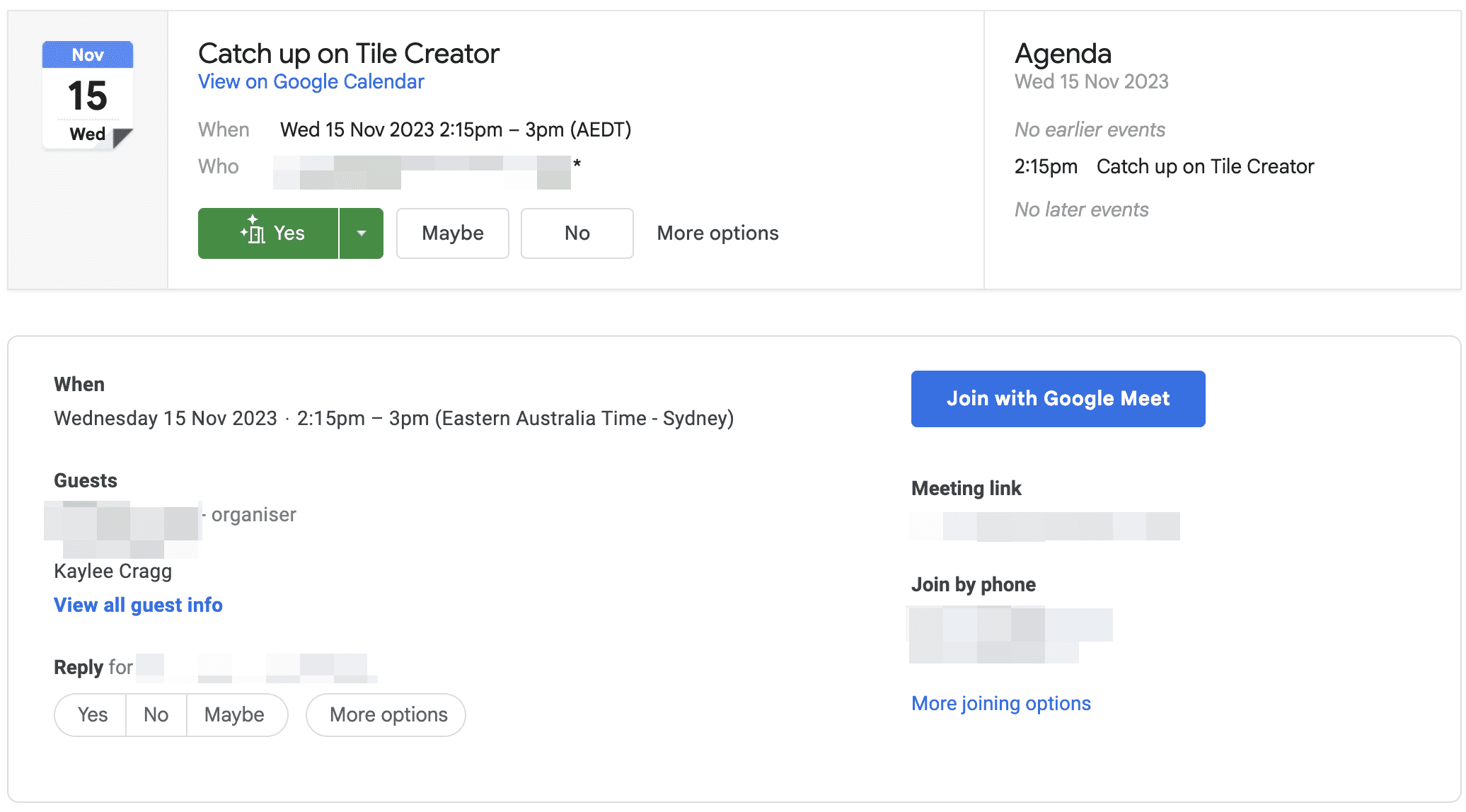Screen dimensions: 1466x812
Task: Open More options next to No button
Action: click(717, 233)
